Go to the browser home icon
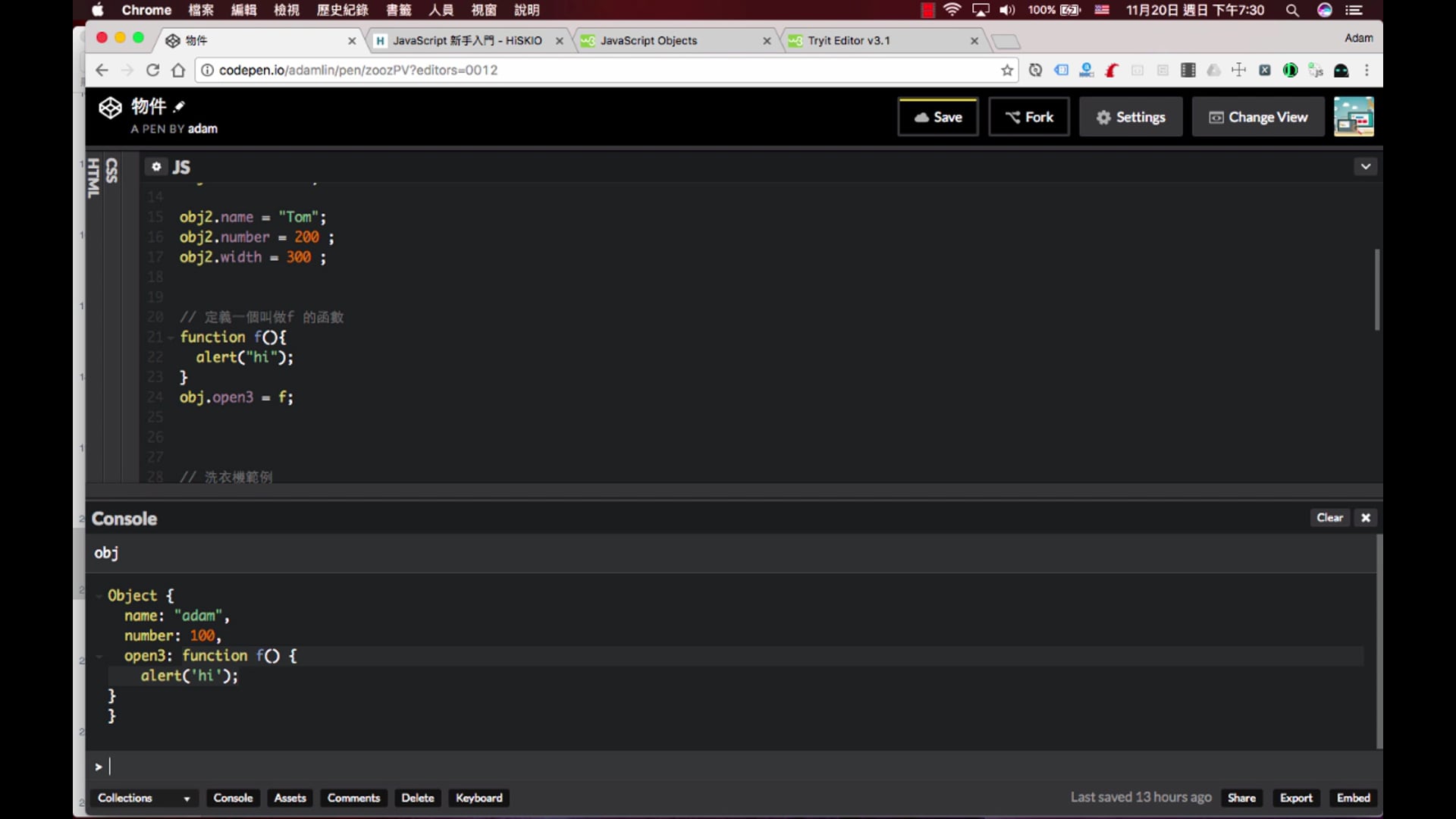 click(x=178, y=71)
